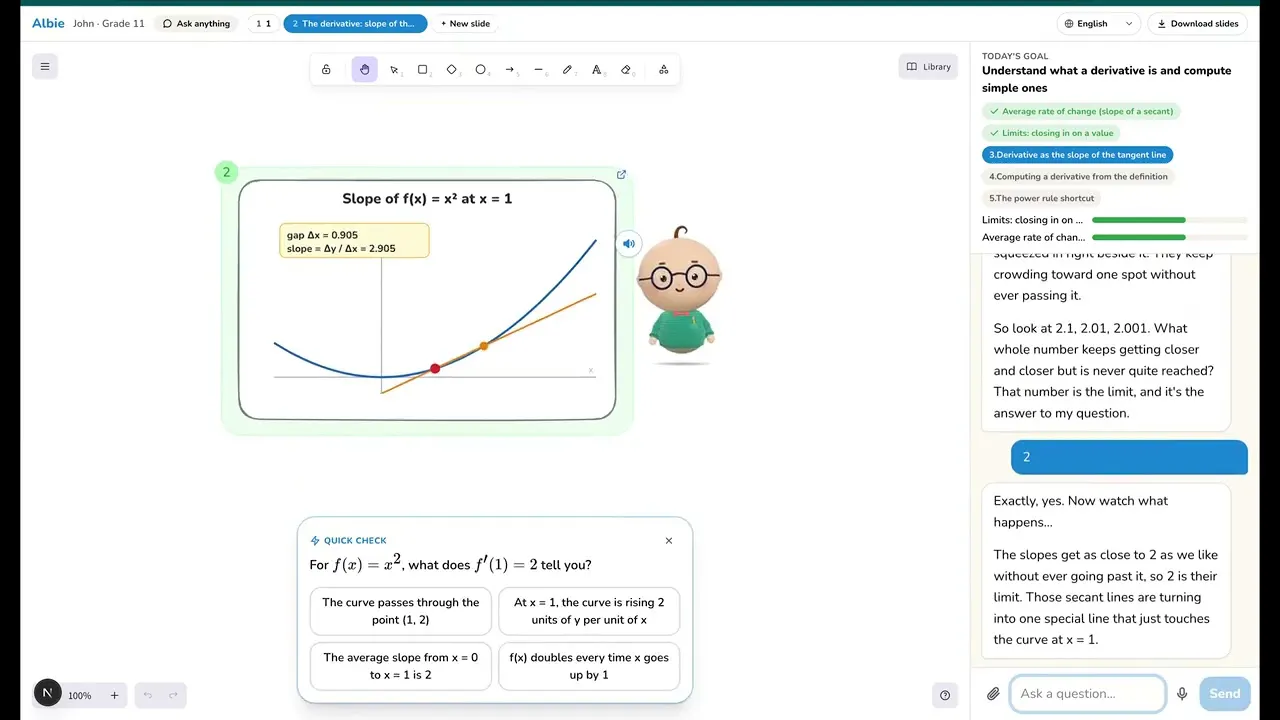The width and height of the screenshot is (1280, 720).
Task: Click the "Average rate of chan..." progress bar
Action: [1170, 238]
